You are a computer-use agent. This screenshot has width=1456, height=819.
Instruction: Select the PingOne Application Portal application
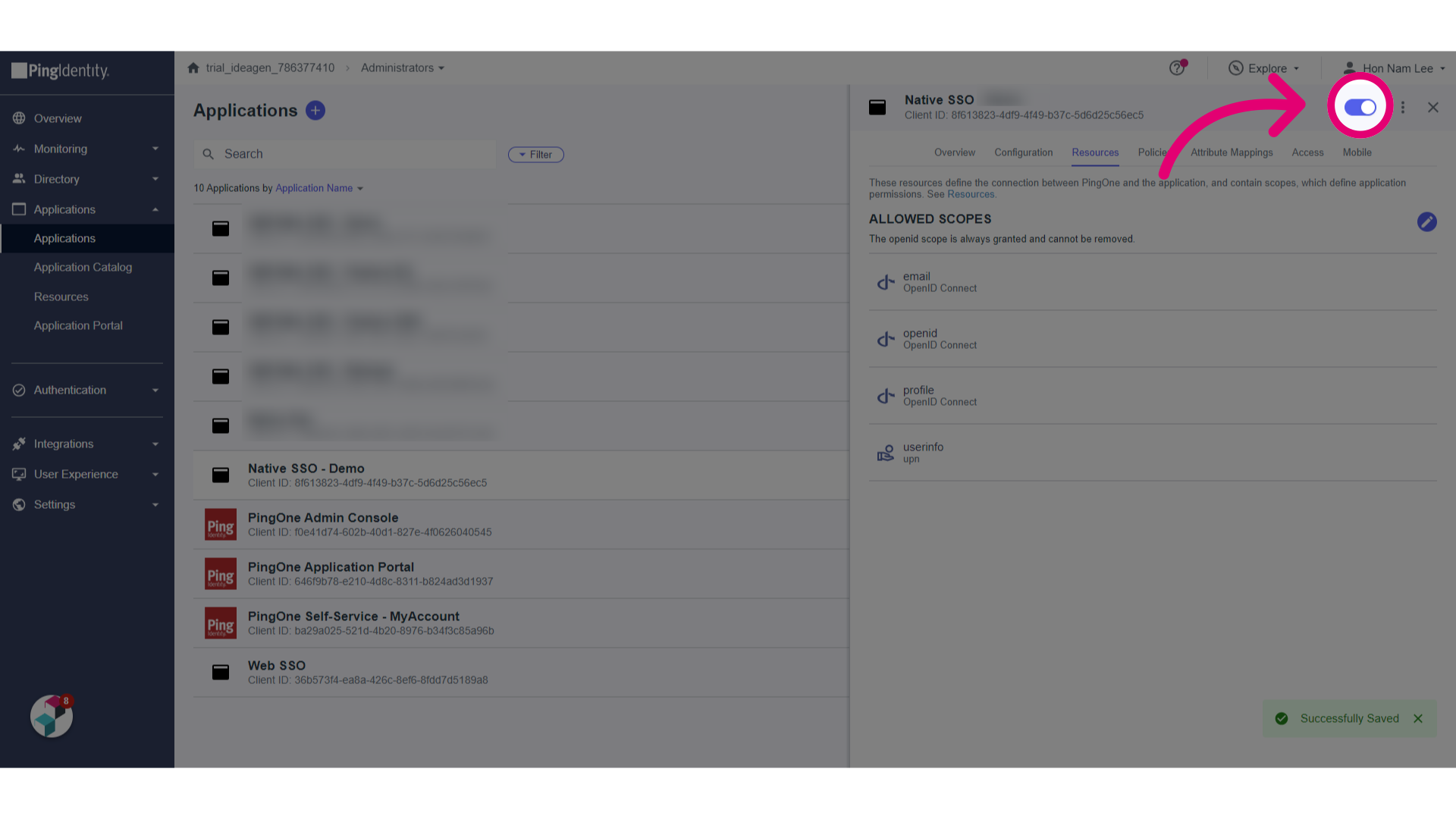(x=521, y=573)
